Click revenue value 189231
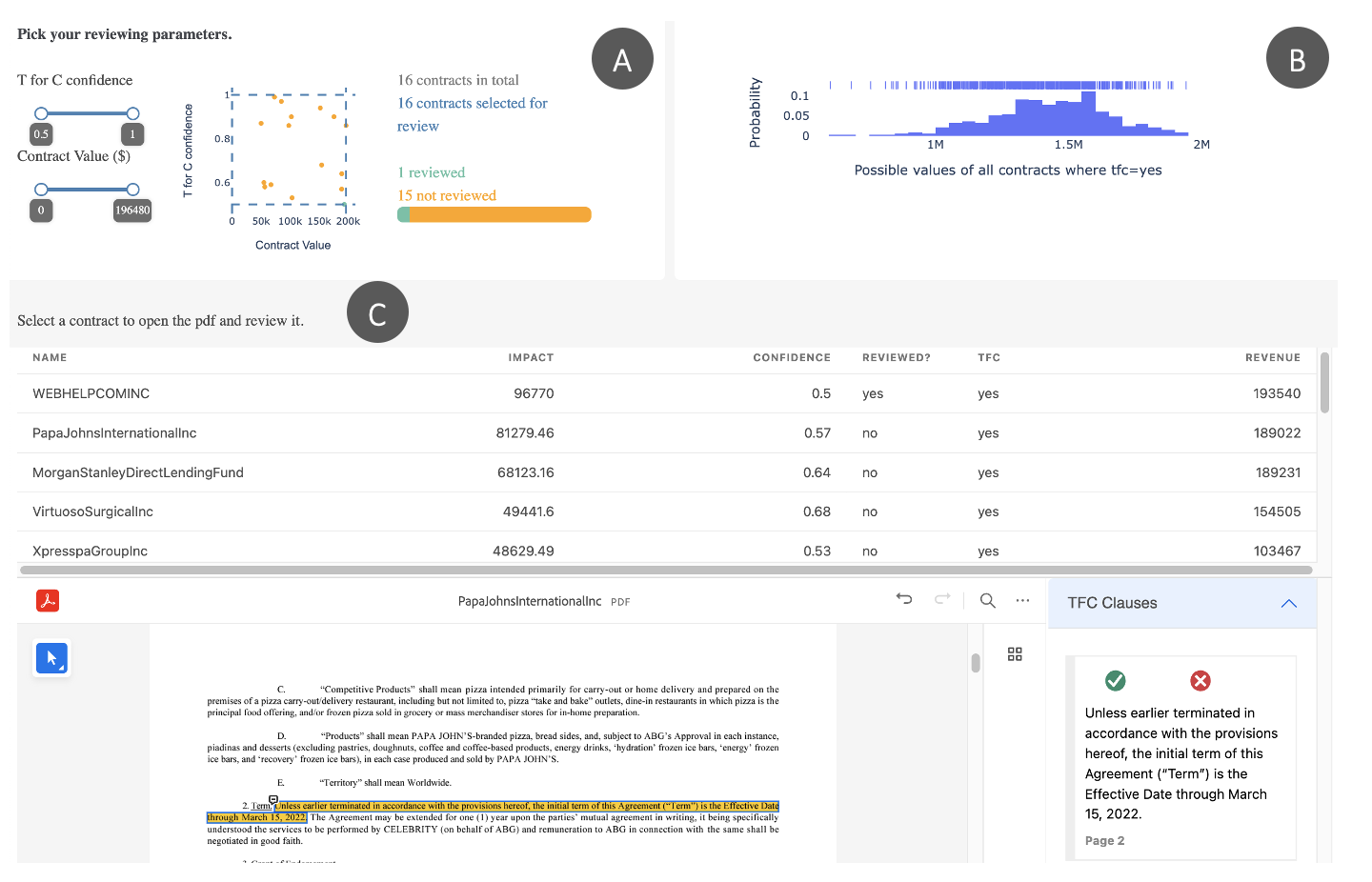The width and height of the screenshot is (1372, 882). click(x=1278, y=472)
